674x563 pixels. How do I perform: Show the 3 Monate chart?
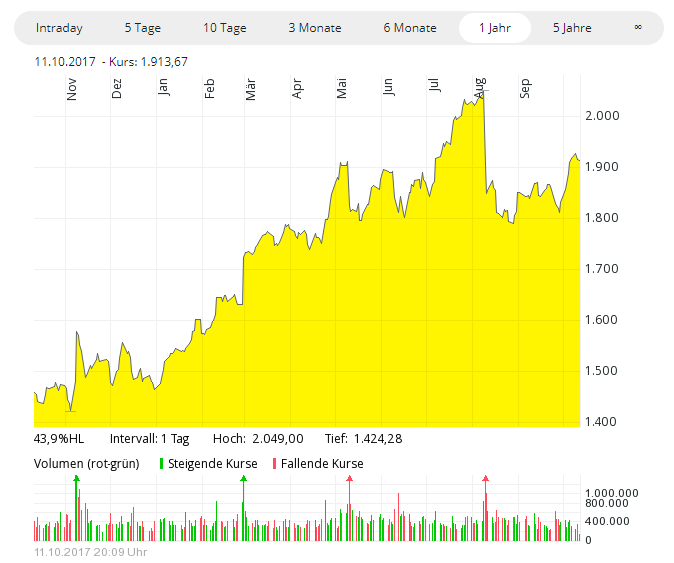click(x=315, y=28)
